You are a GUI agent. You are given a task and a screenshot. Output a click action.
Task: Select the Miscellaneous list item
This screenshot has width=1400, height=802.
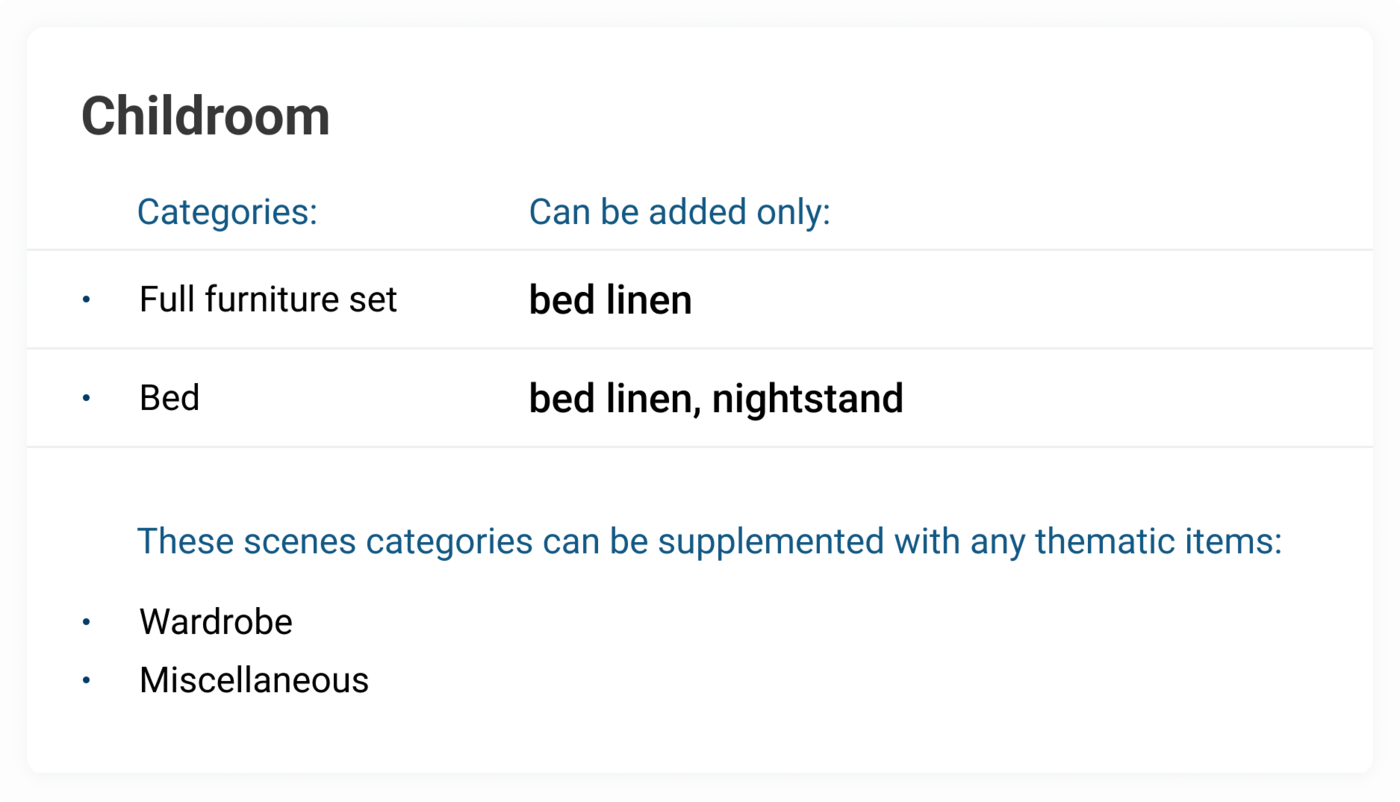click(x=254, y=680)
